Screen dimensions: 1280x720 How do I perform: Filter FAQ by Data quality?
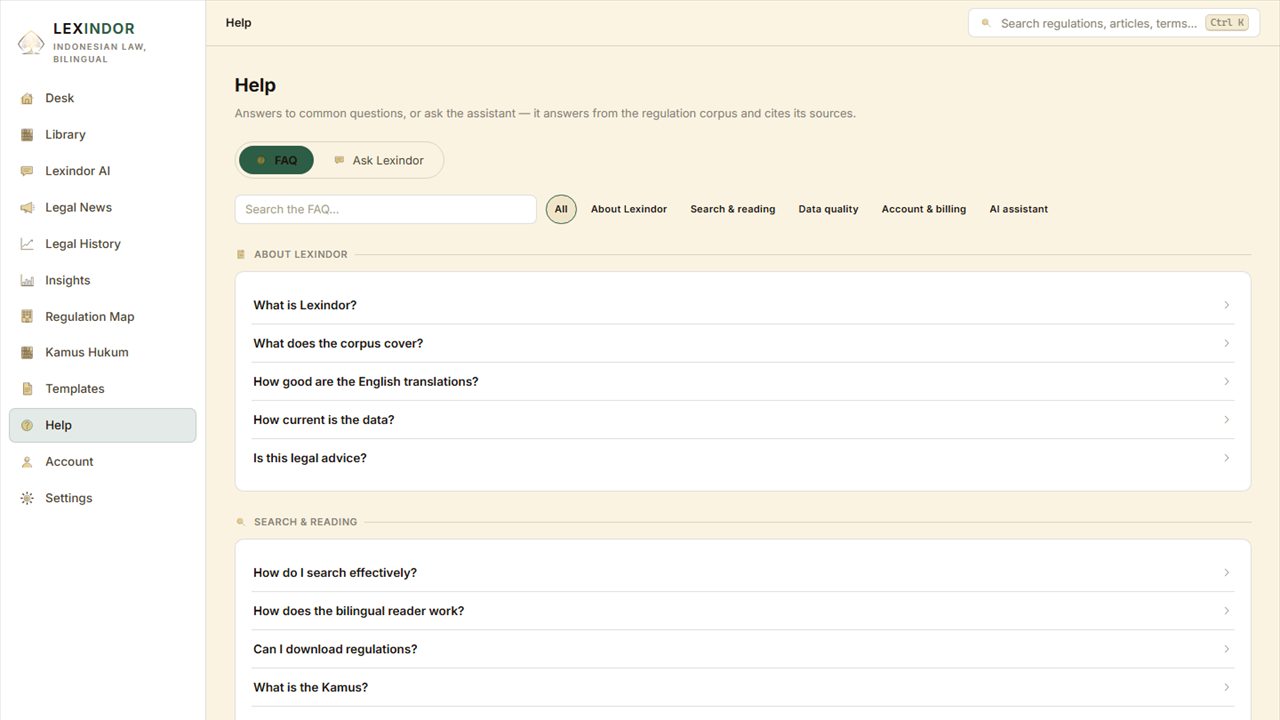828,209
